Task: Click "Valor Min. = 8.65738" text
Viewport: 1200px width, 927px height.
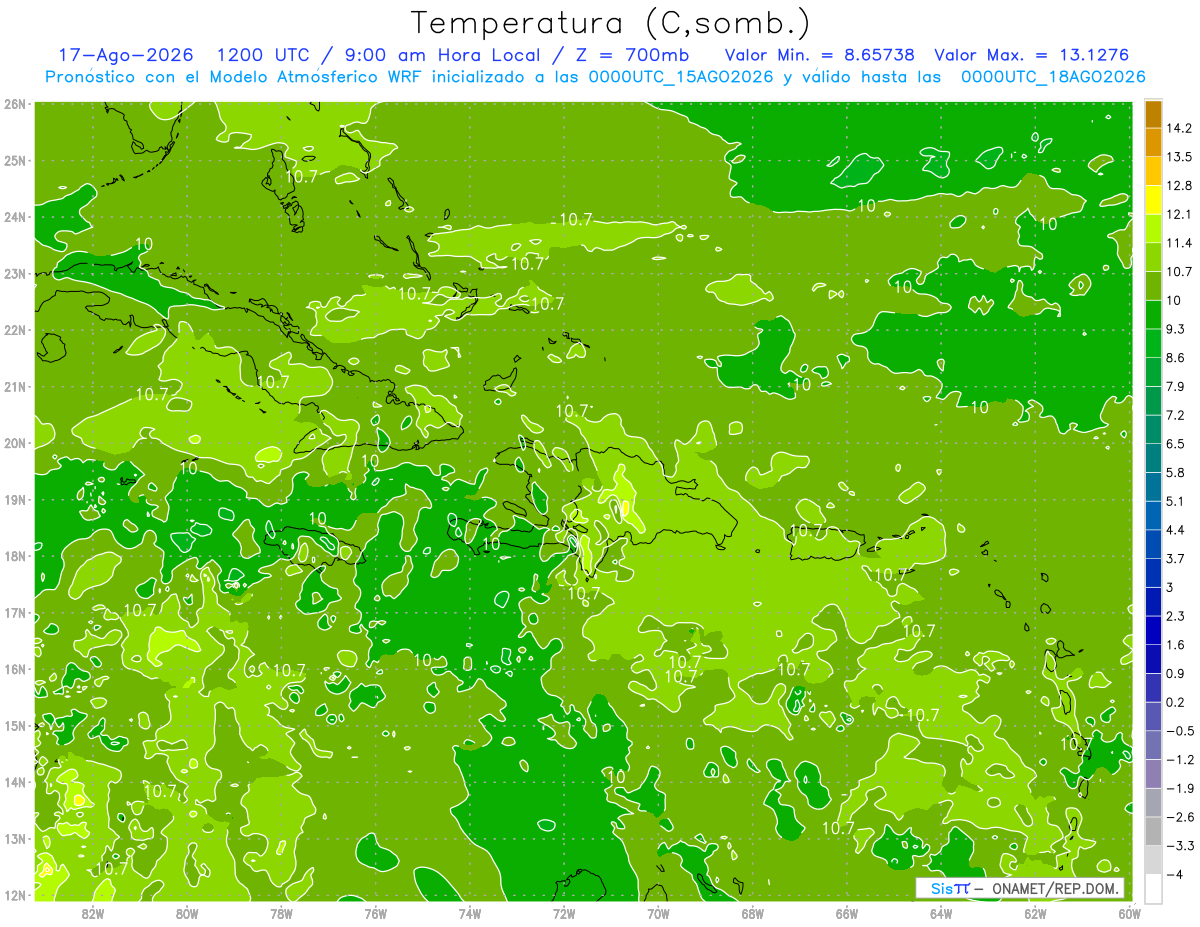Action: [819, 55]
